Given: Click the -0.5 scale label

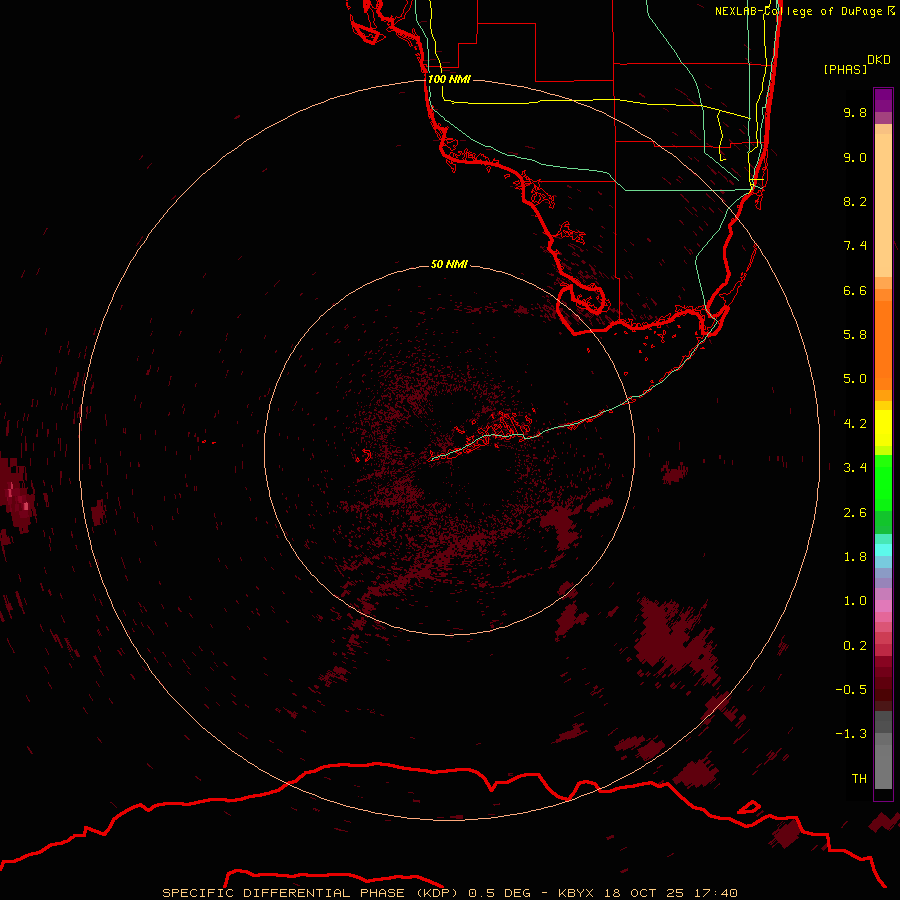Looking at the screenshot, I should (x=852, y=690).
